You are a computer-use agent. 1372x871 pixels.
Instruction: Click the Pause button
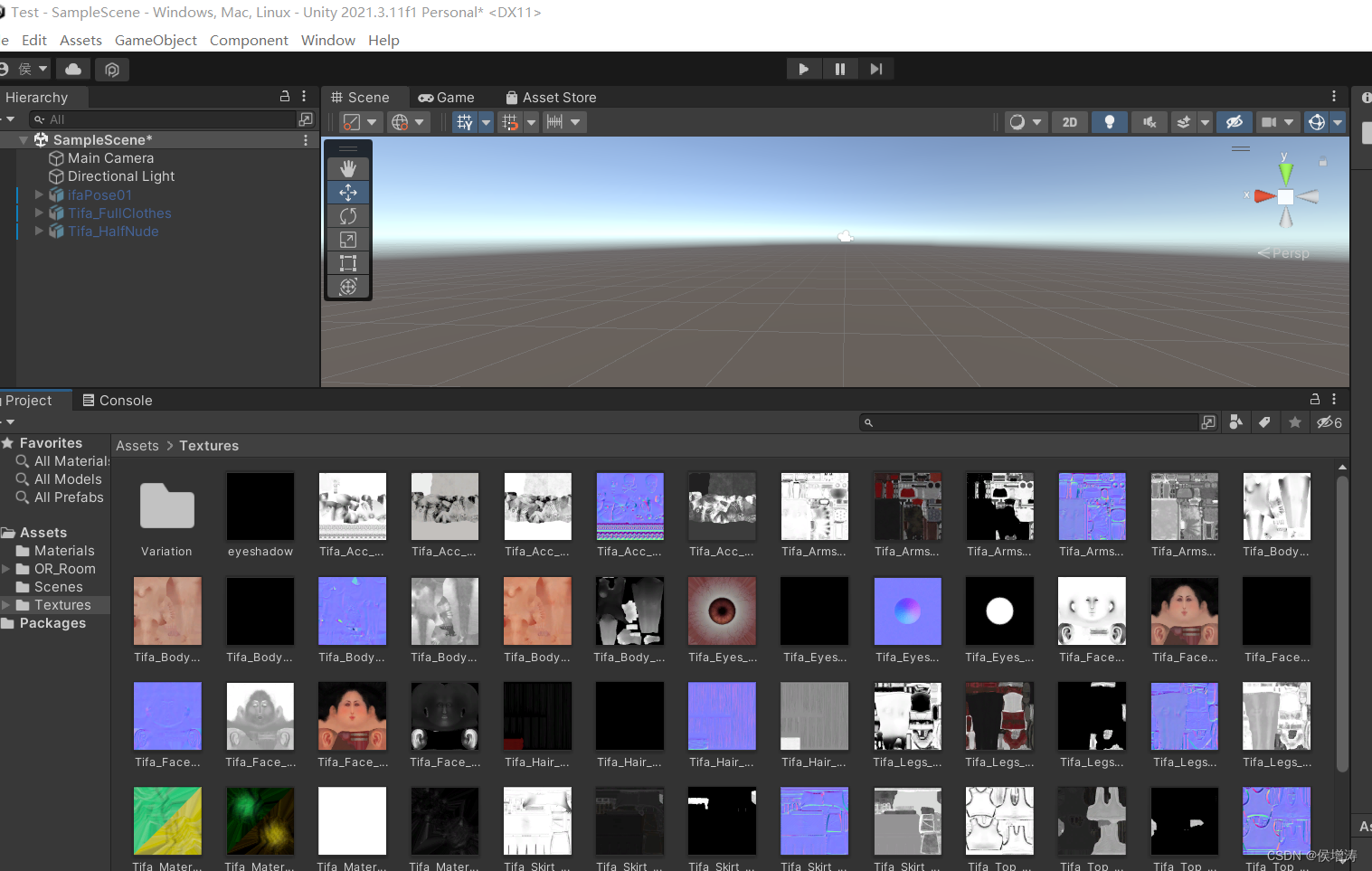[x=840, y=69]
